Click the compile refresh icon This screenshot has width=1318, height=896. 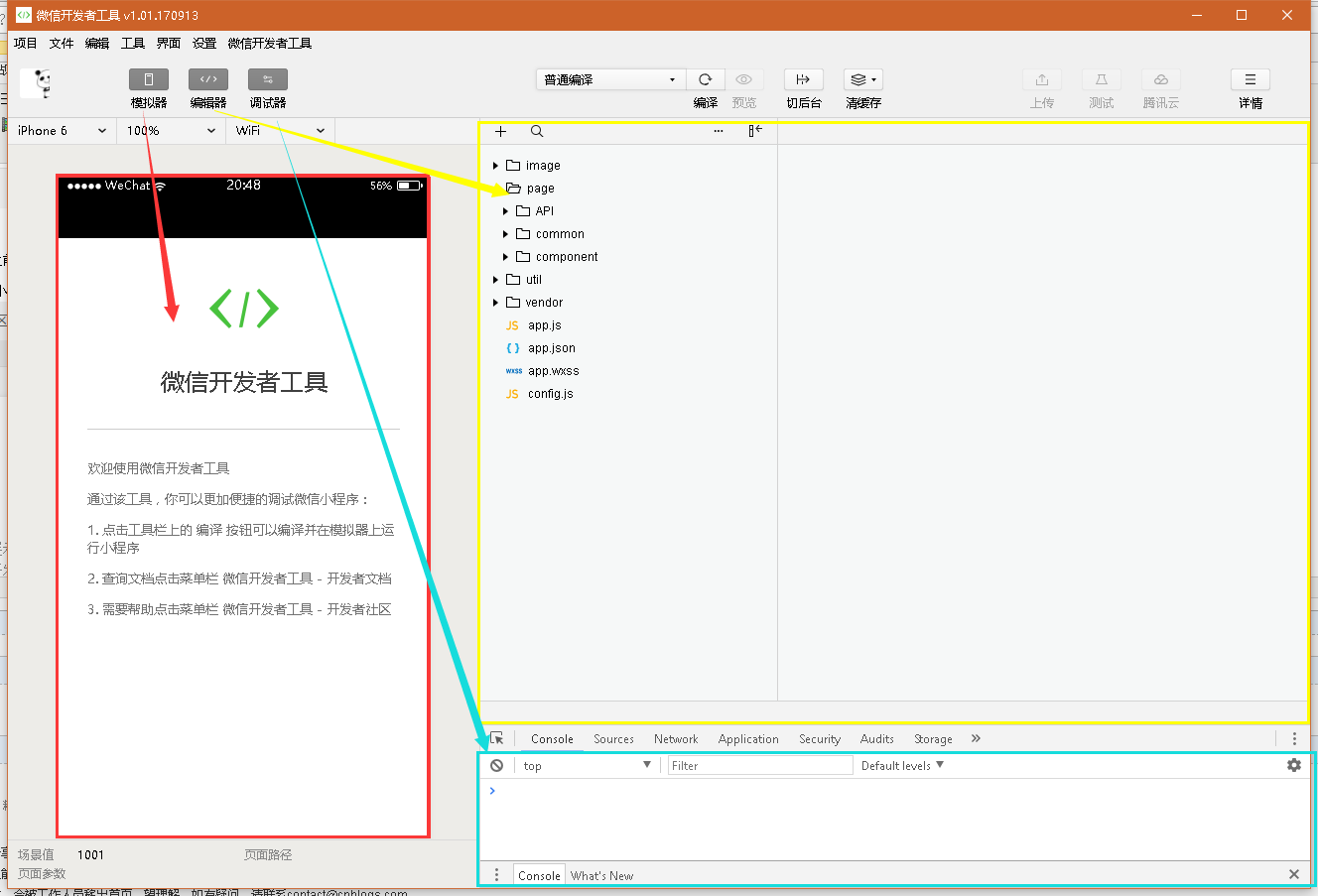[706, 79]
